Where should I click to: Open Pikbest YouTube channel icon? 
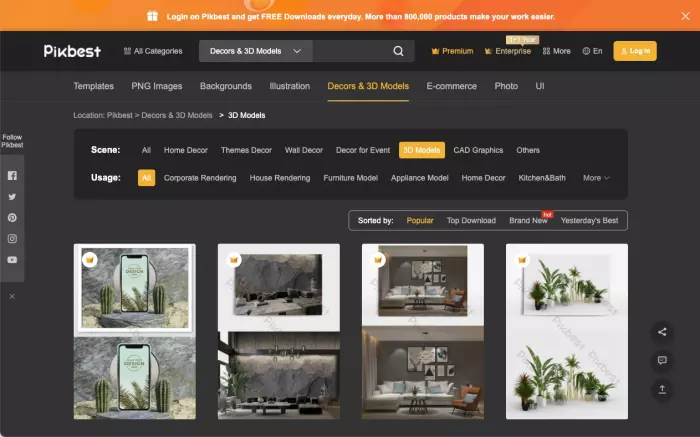[12, 260]
